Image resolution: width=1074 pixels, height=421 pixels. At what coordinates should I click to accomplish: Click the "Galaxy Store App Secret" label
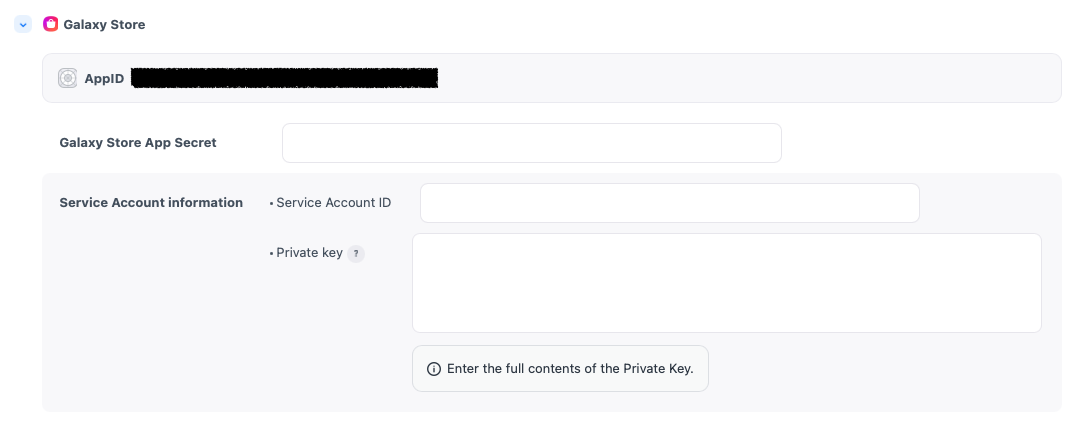pyautogui.click(x=138, y=142)
